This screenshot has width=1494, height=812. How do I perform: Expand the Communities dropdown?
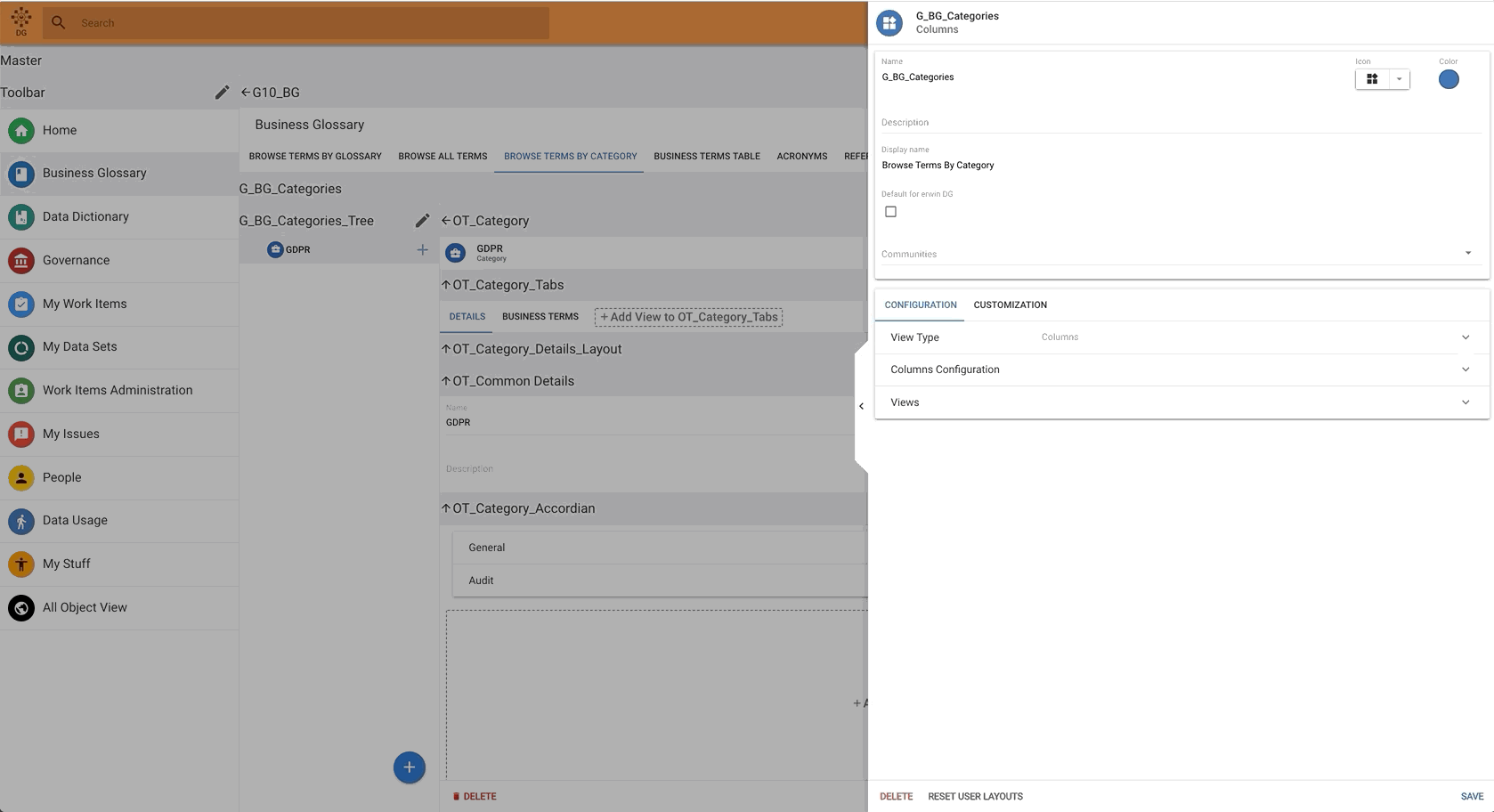(x=1467, y=254)
